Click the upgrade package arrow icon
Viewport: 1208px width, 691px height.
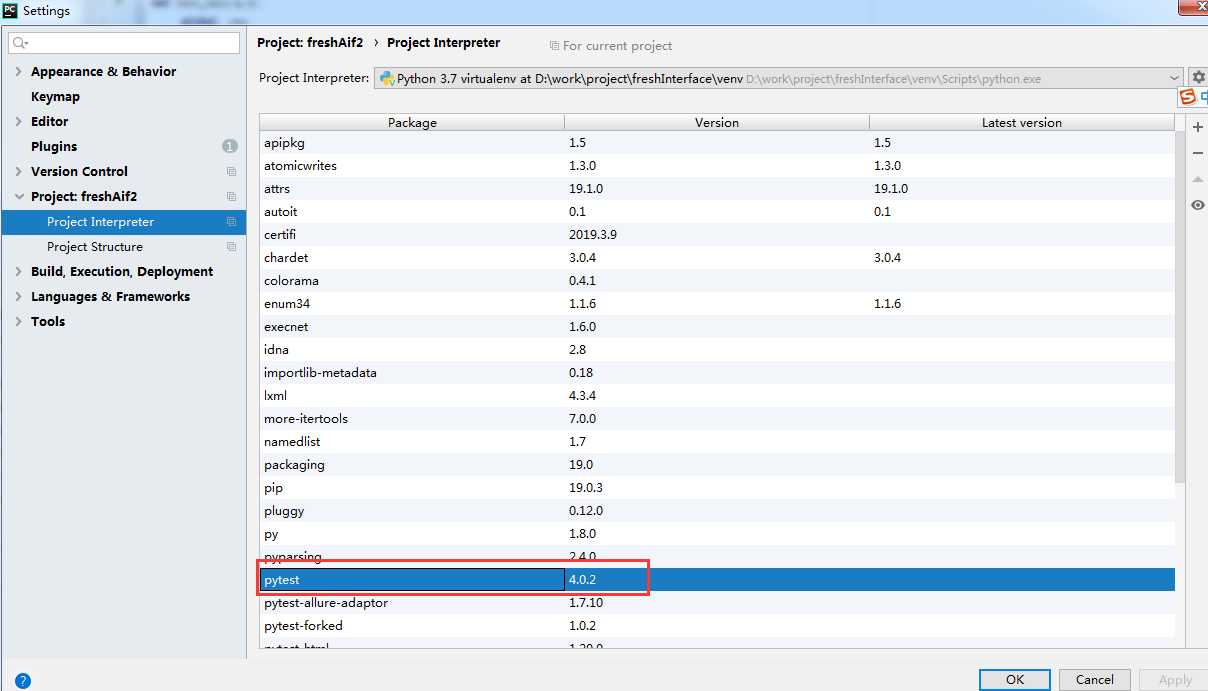click(x=1197, y=179)
